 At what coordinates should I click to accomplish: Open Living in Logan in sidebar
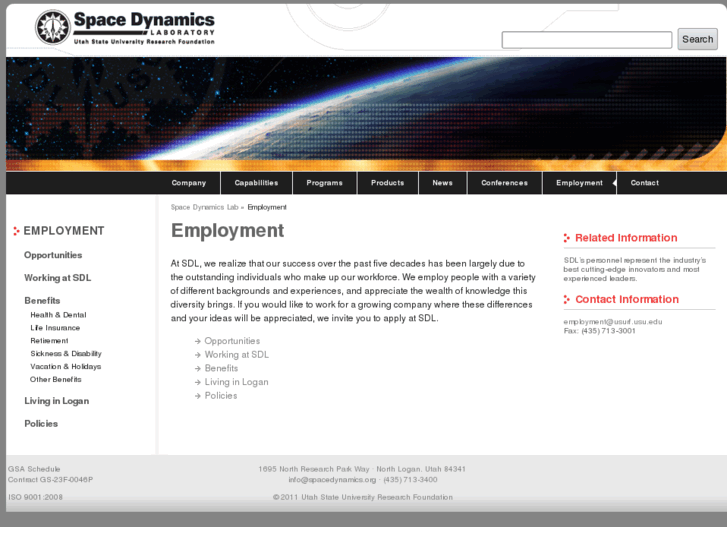pyautogui.click(x=57, y=401)
